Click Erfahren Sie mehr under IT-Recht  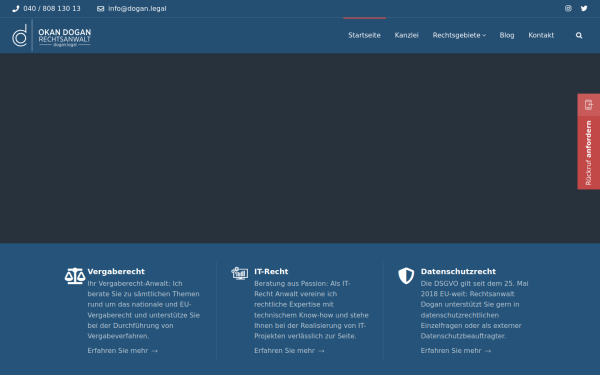click(289, 351)
